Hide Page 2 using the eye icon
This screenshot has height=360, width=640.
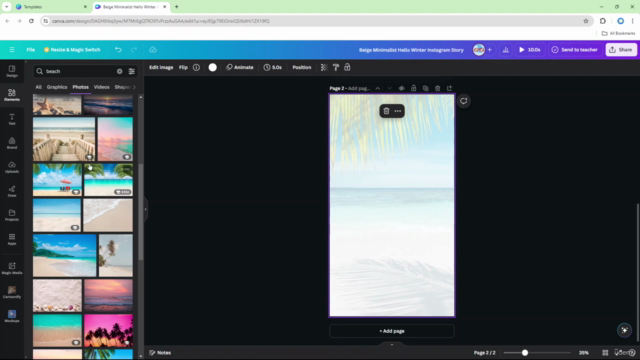click(402, 88)
